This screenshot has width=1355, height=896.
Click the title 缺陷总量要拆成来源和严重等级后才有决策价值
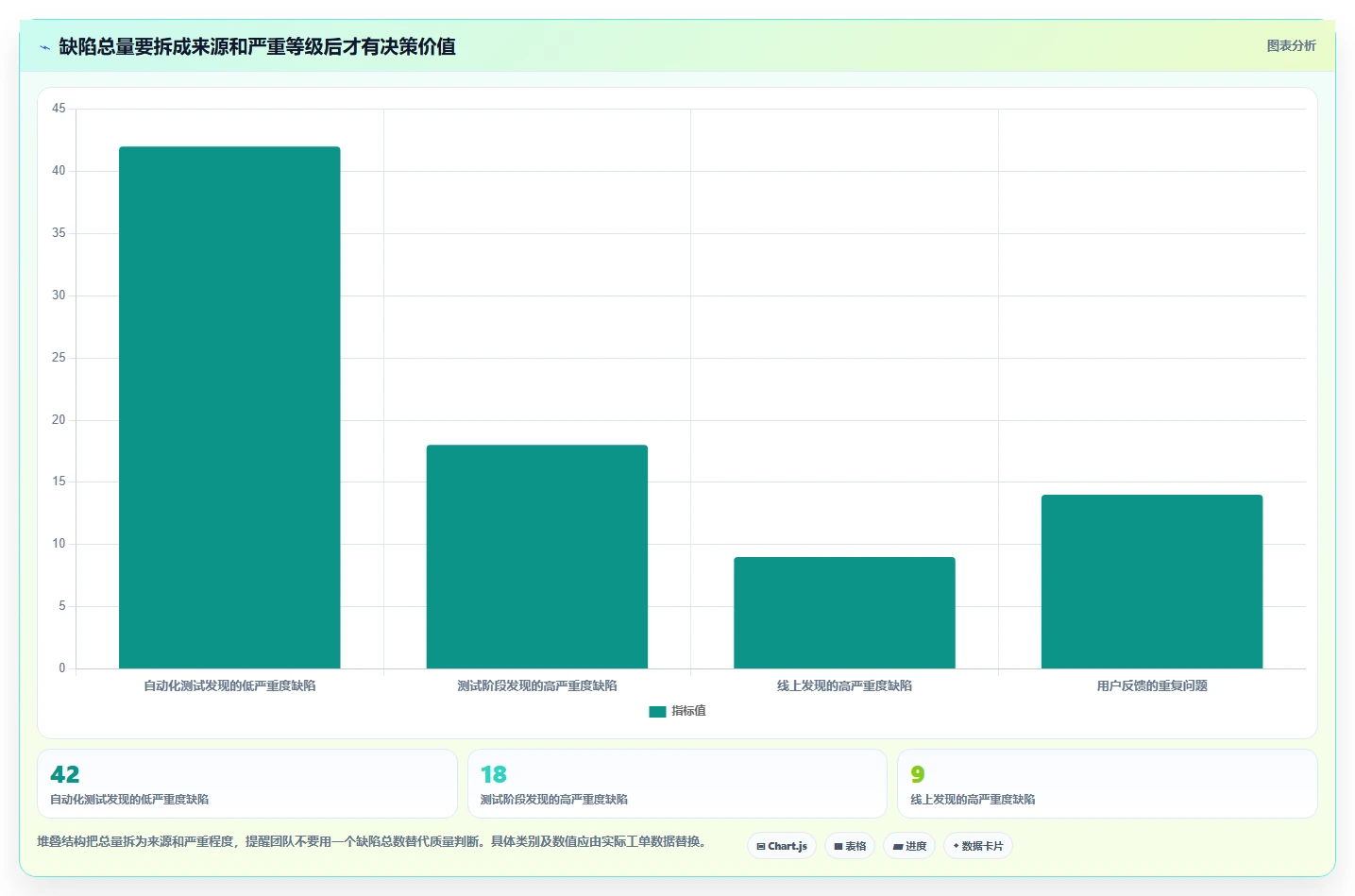[257, 47]
